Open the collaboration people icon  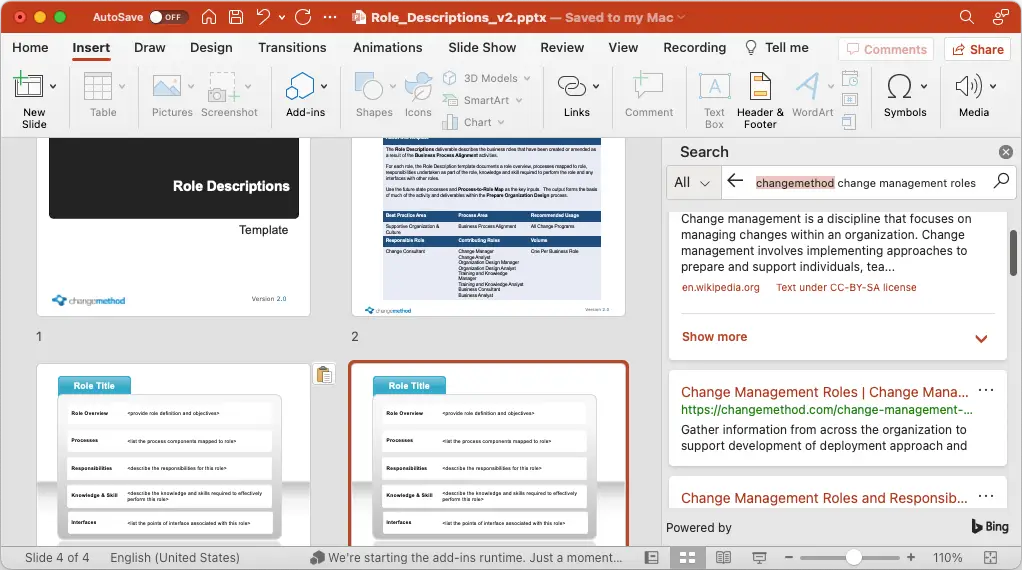click(1000, 17)
